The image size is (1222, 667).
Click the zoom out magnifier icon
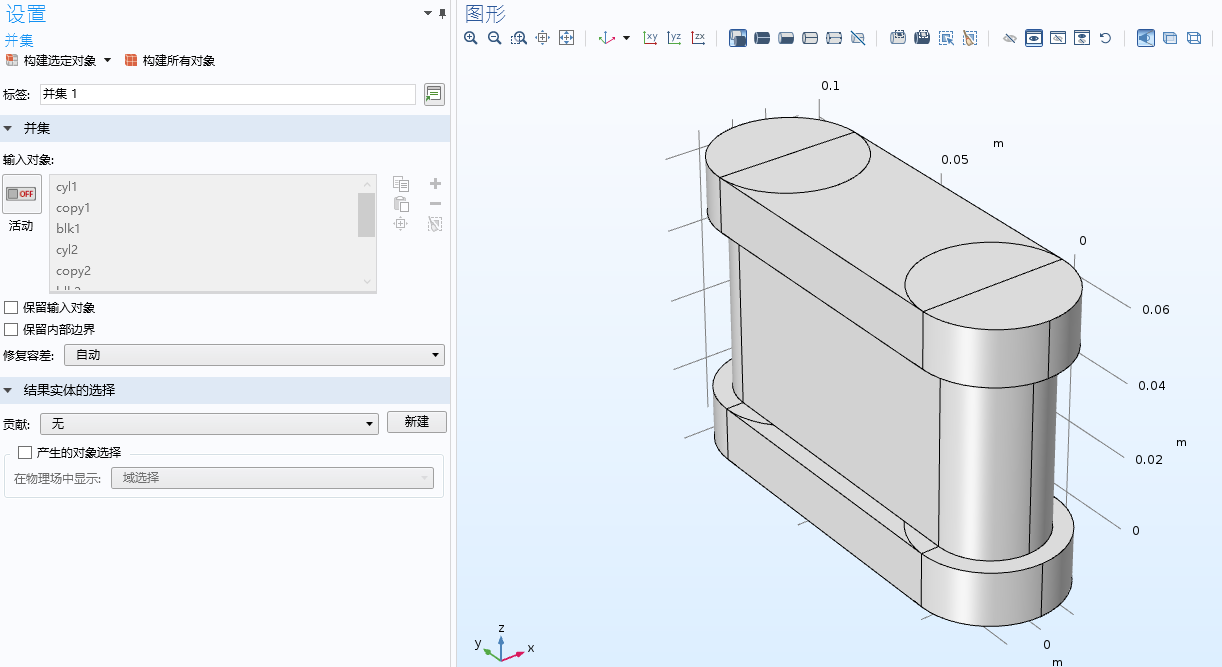coord(495,38)
